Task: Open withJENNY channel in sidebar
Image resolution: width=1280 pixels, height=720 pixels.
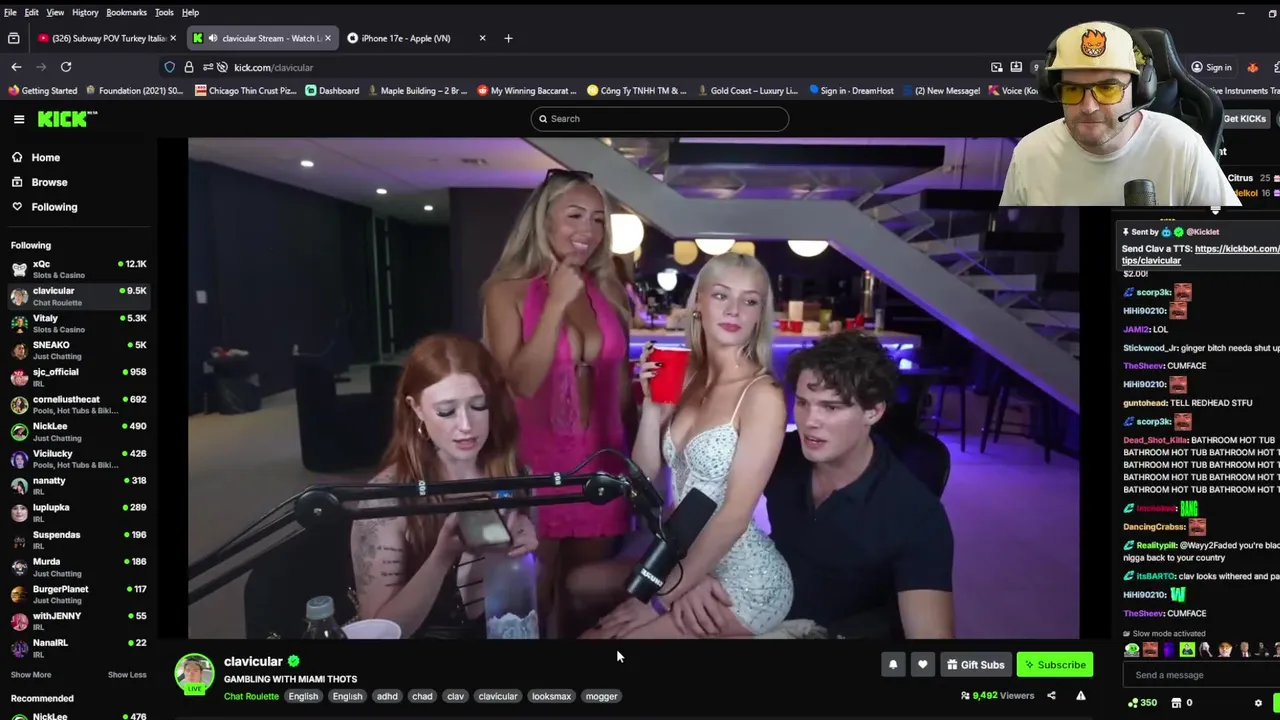Action: click(x=78, y=620)
